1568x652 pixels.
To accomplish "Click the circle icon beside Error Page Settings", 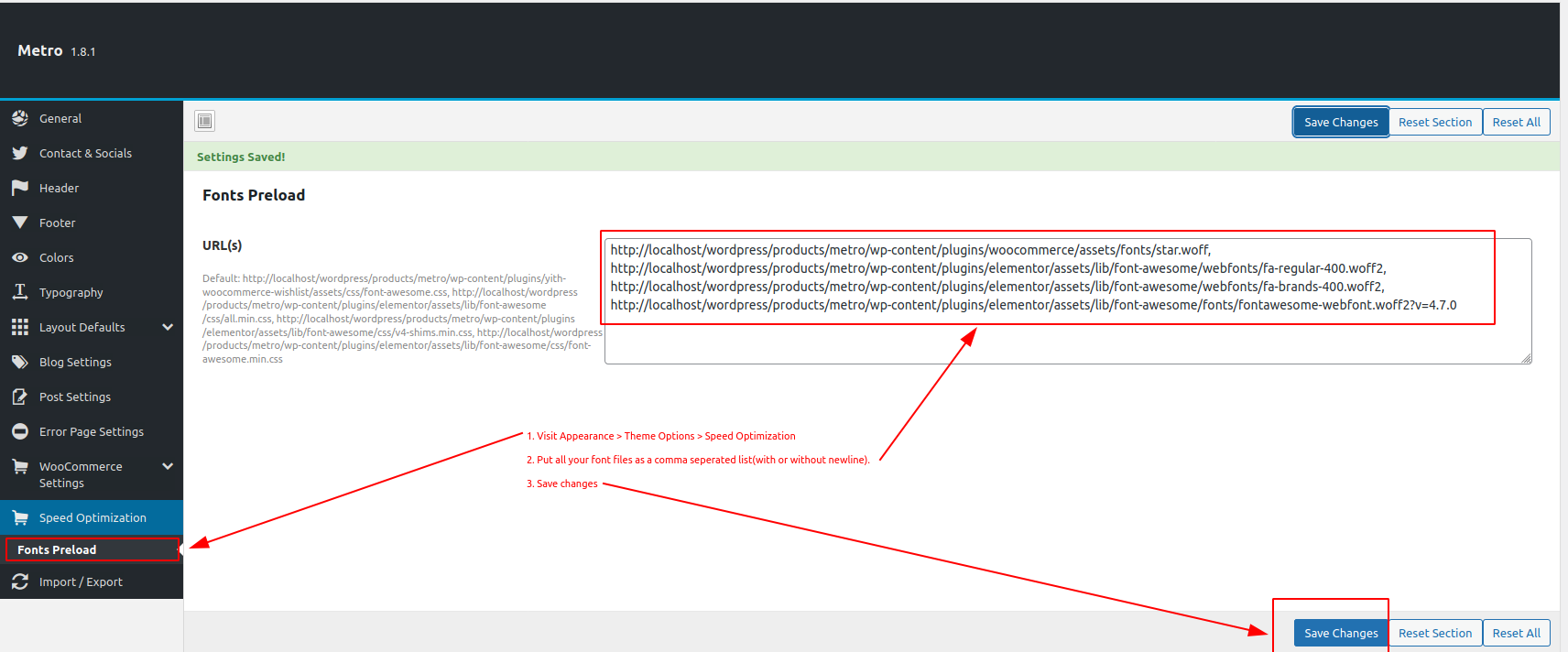I will [20, 431].
